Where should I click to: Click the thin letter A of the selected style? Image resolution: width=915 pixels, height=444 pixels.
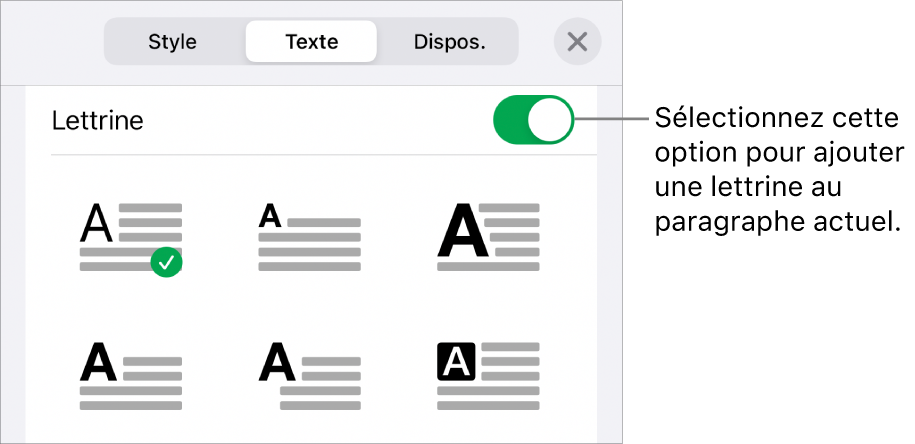(x=95, y=224)
